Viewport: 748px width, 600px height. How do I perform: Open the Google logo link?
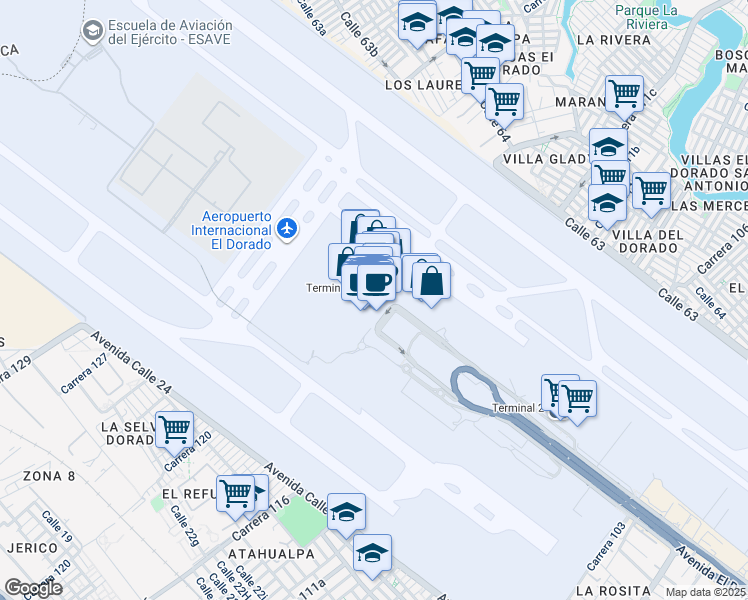(33, 589)
